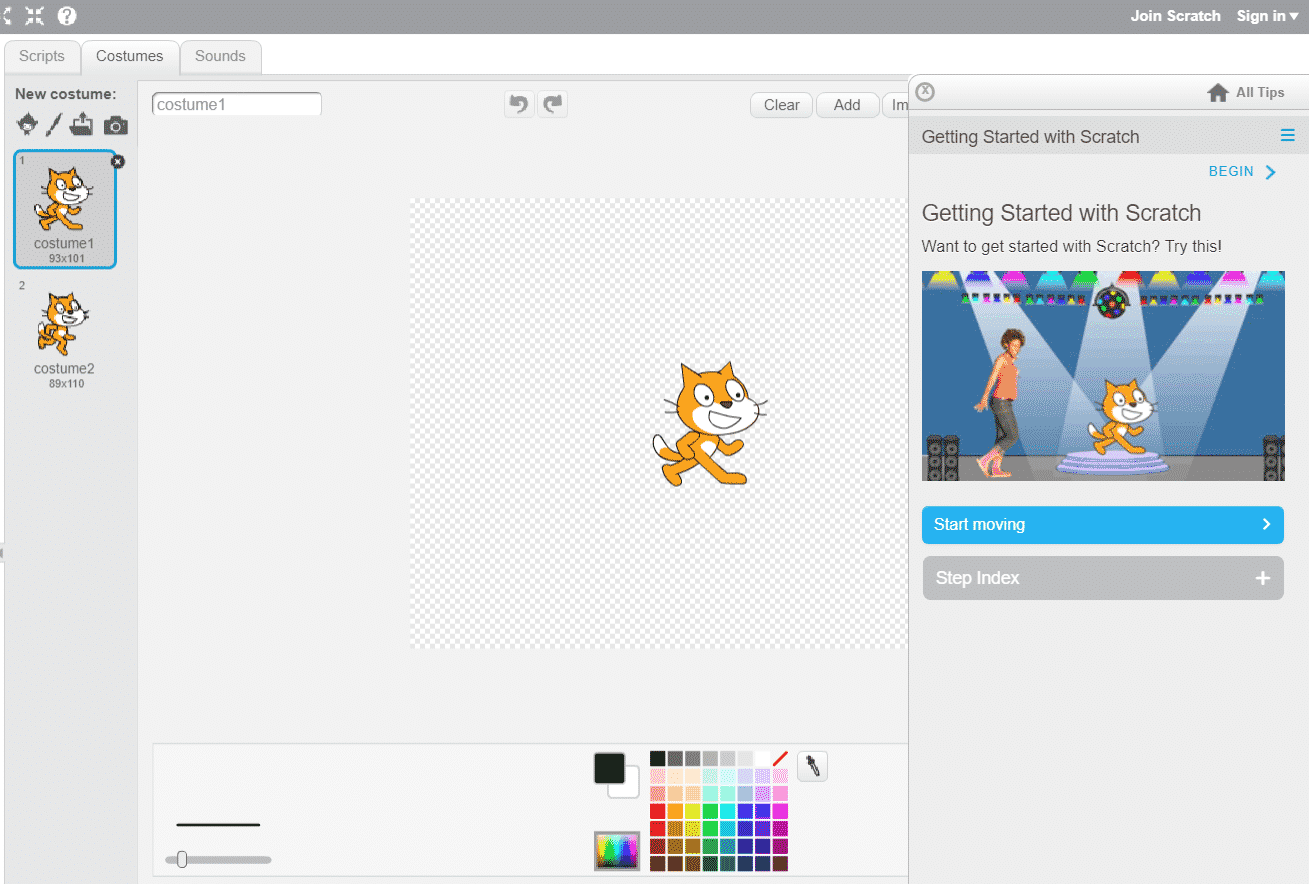Screen dimensions: 1309x884
Task: Choose costume from library icon
Action: [x=27, y=125]
